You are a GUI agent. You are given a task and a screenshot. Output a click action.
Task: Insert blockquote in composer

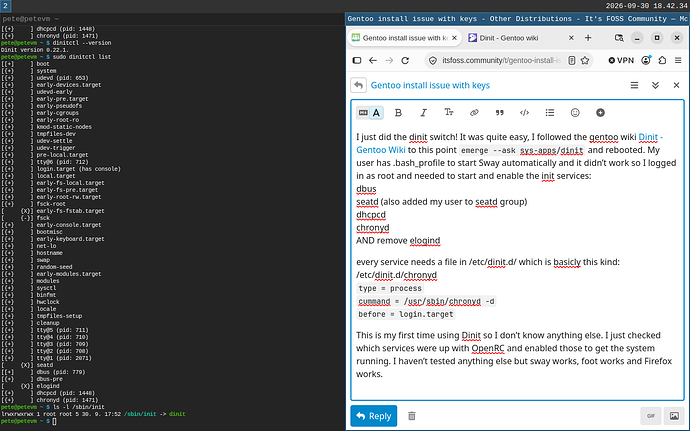(x=499, y=113)
